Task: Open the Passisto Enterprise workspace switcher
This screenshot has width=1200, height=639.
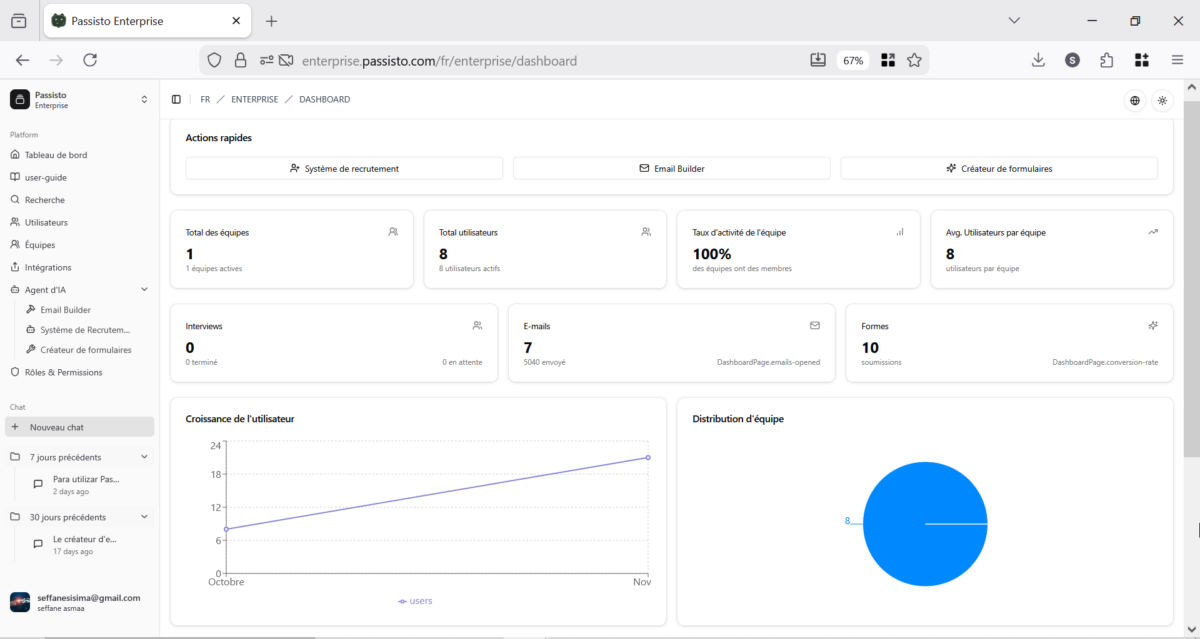Action: click(x=79, y=100)
